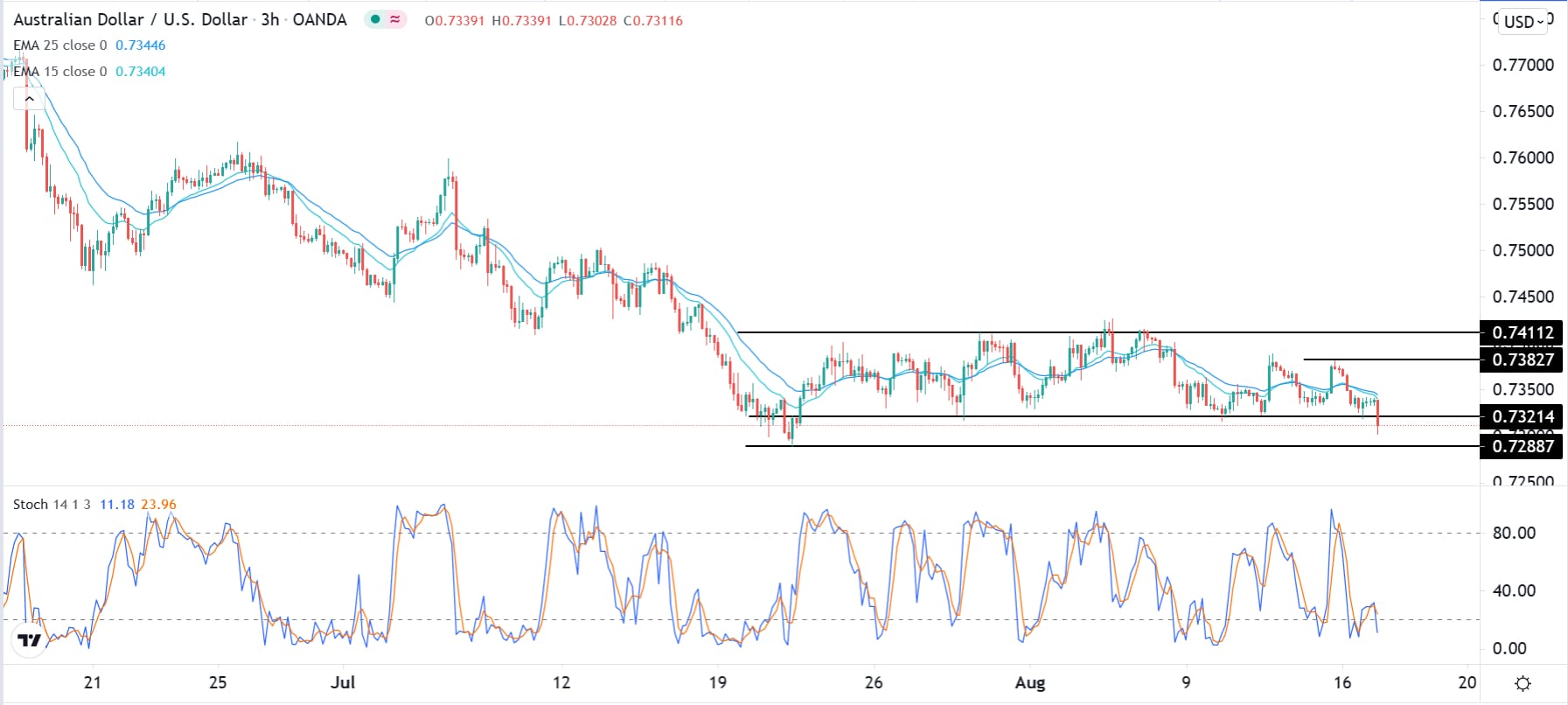Viewport: 1568px width, 705px height.
Task: Click the 80.00 stochastic scale label
Action: point(1514,533)
